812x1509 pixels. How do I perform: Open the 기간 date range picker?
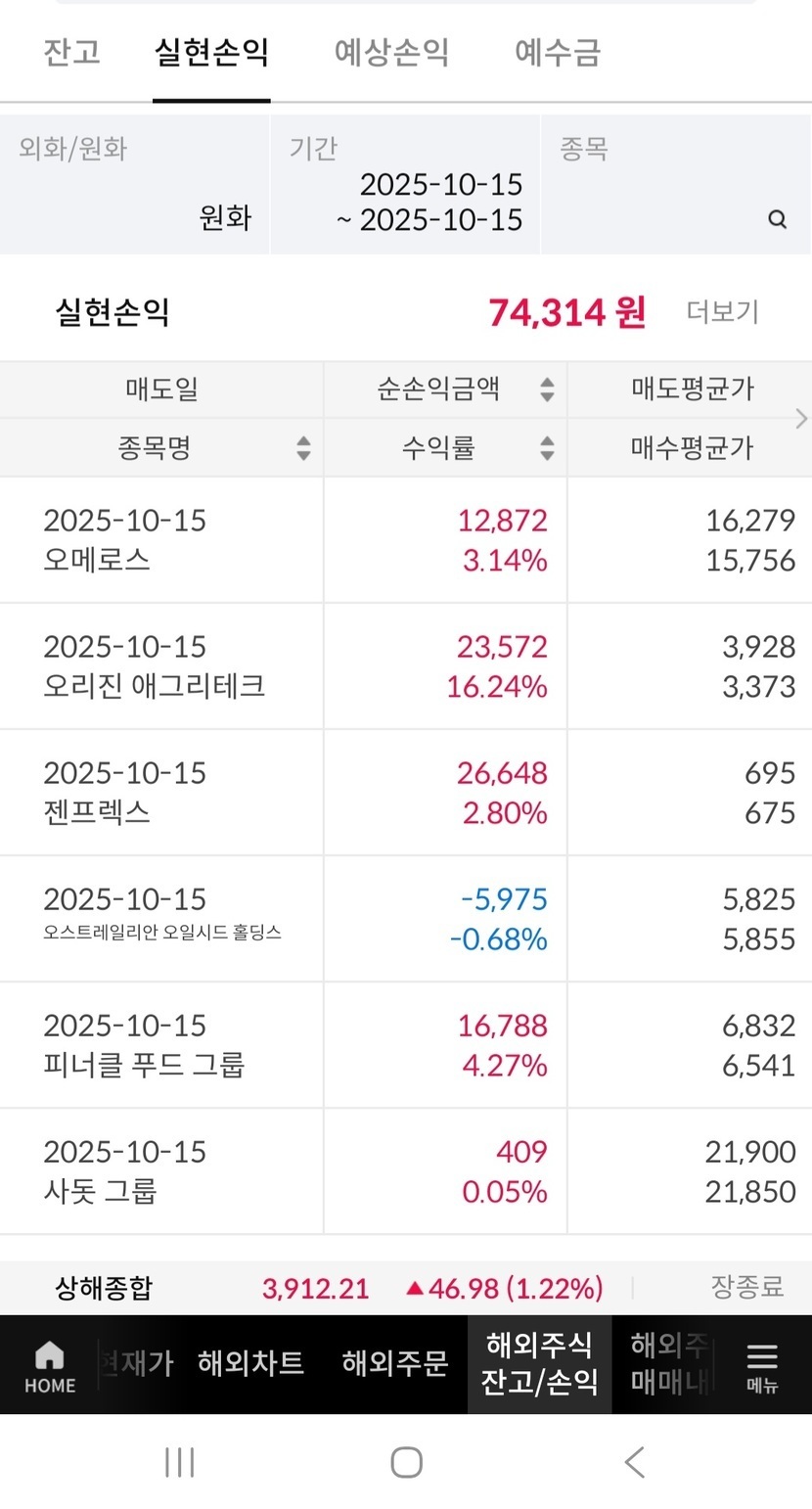coord(405,185)
